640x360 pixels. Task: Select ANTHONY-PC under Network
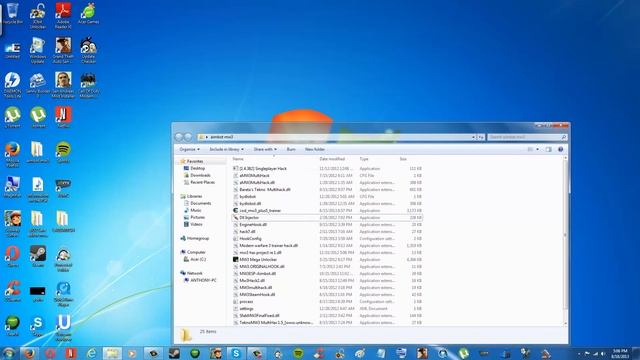[x=203, y=280]
